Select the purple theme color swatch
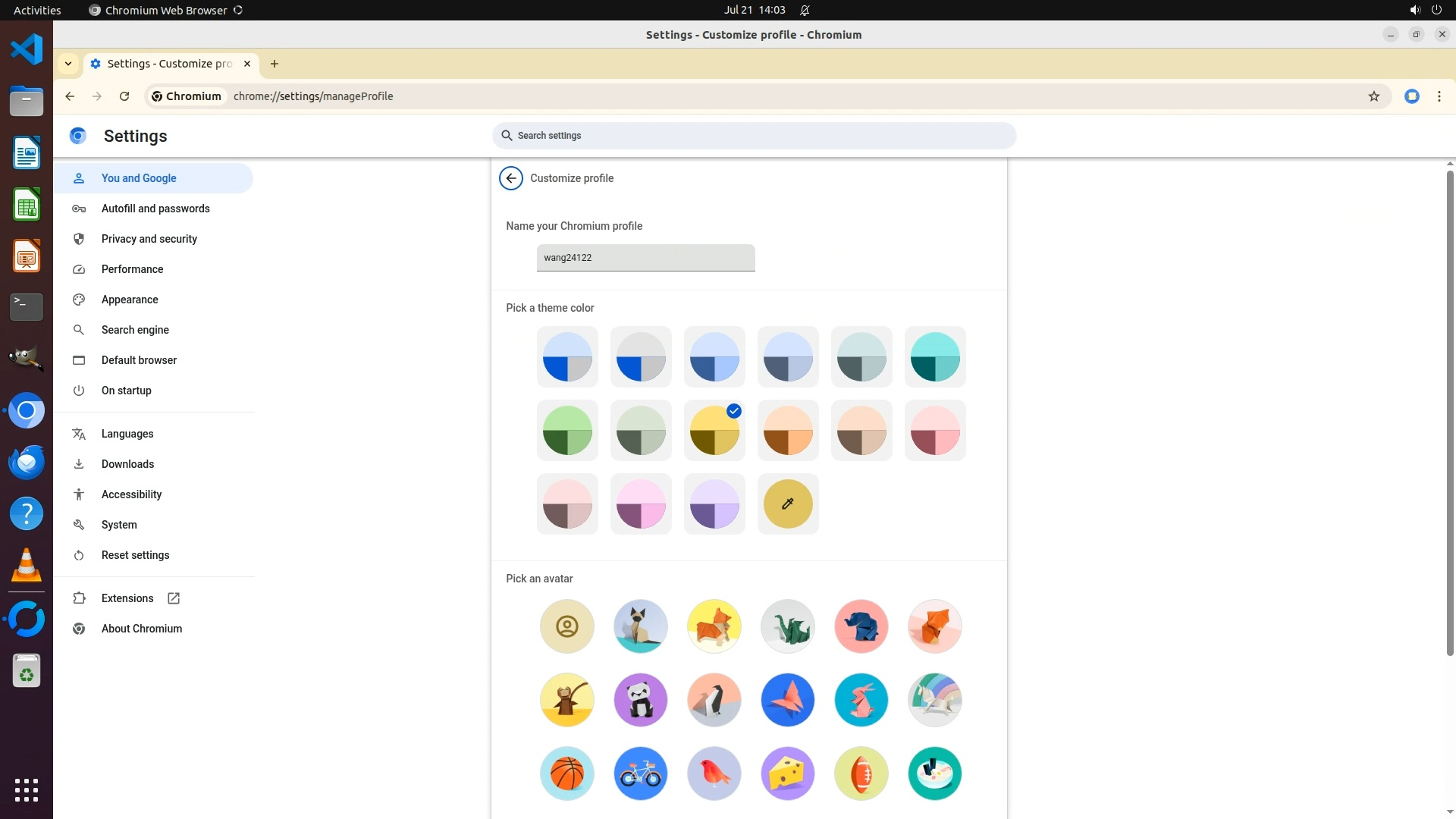 [714, 504]
